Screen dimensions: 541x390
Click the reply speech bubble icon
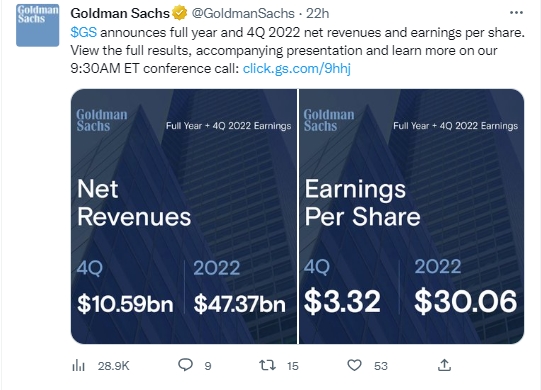point(185,365)
